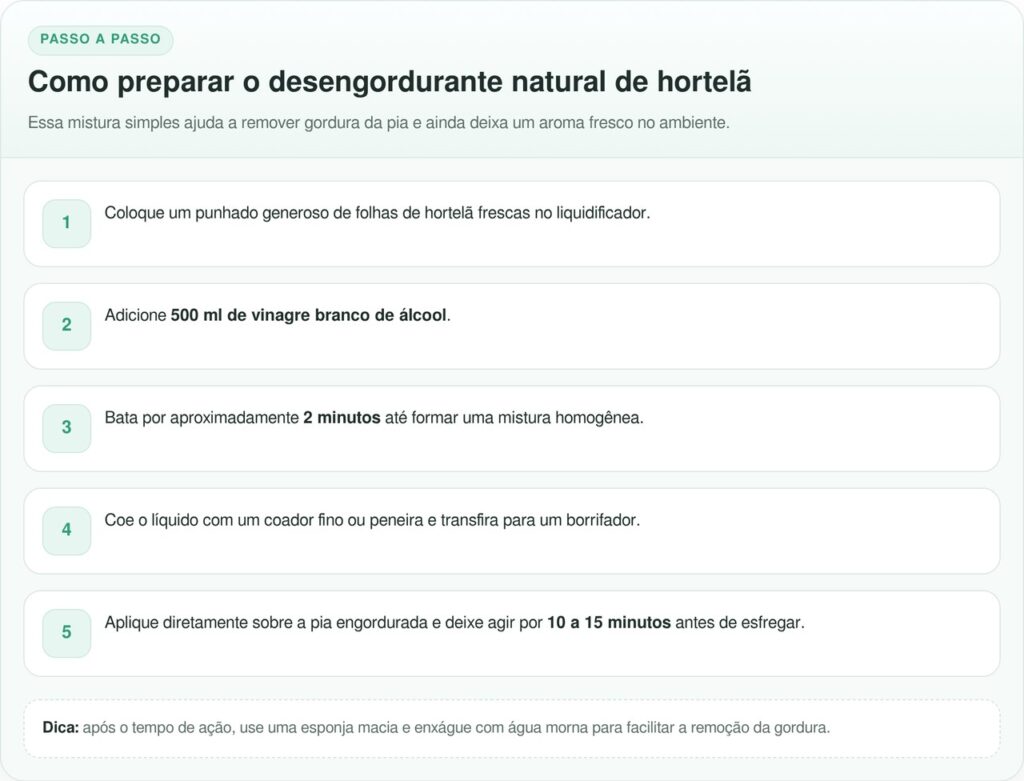Image resolution: width=1024 pixels, height=781 pixels.
Task: Click the PASSO A PASSO label pill
Action: coord(100,39)
